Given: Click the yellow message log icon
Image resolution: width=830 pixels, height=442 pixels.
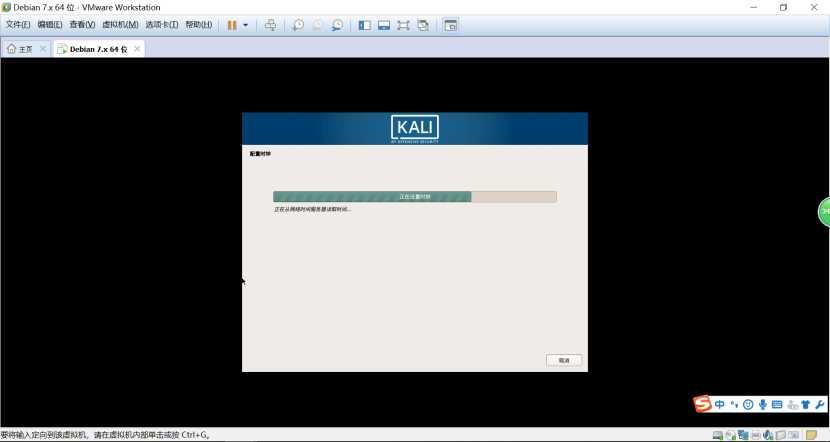Looking at the screenshot, I should click(x=811, y=435).
